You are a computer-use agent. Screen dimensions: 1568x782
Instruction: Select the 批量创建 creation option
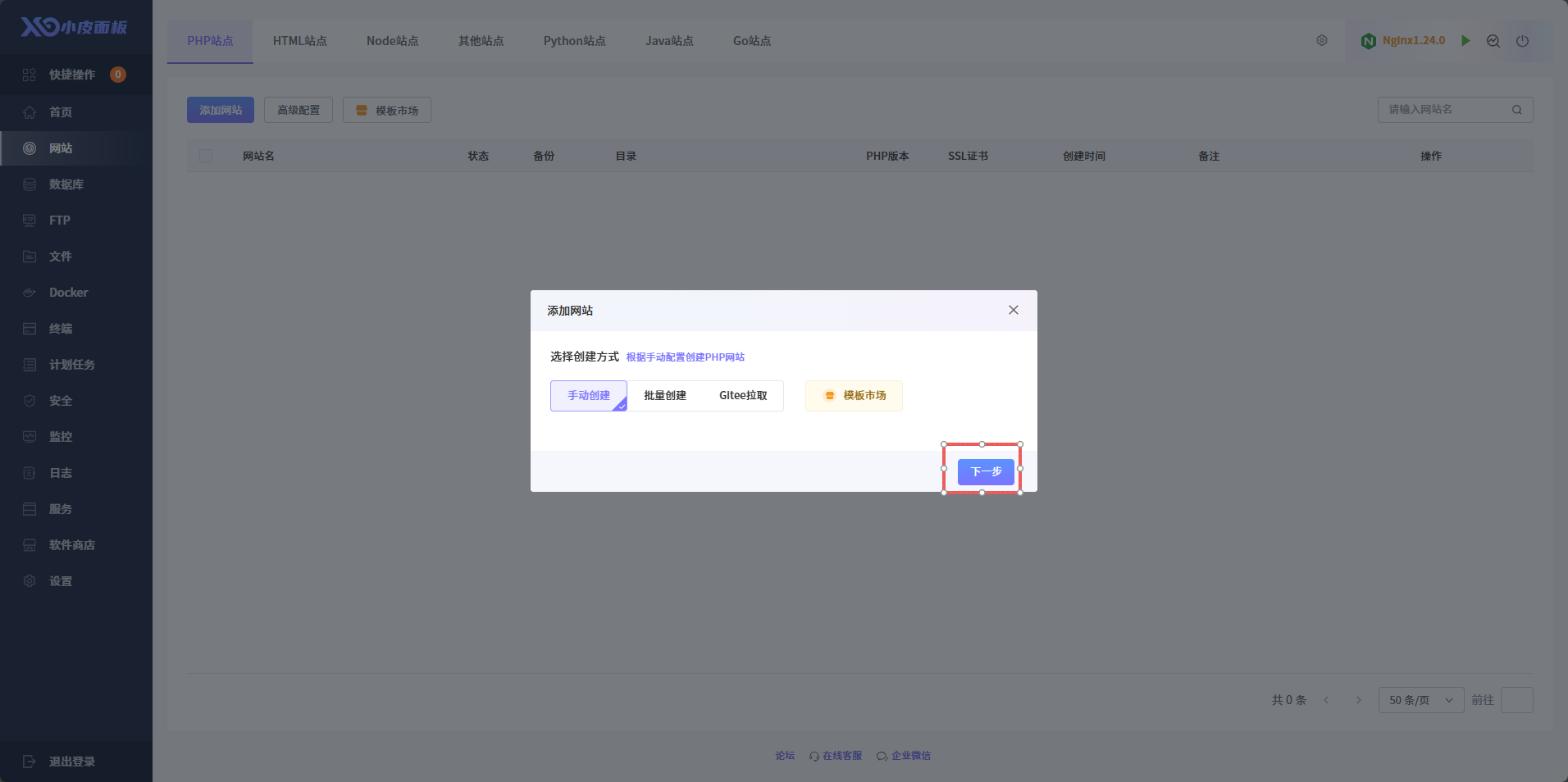(x=664, y=396)
